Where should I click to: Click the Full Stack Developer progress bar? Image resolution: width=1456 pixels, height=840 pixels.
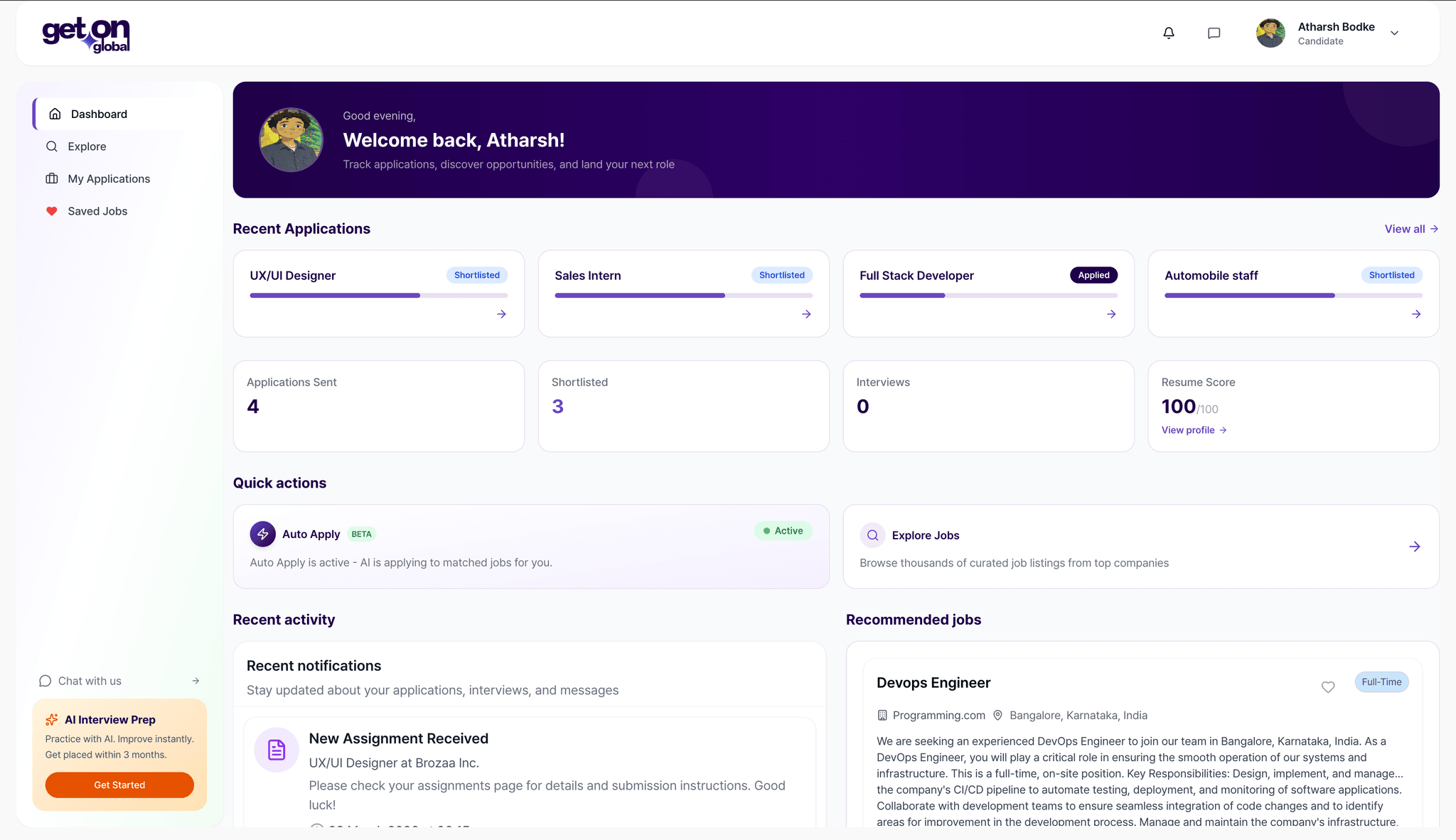(988, 295)
